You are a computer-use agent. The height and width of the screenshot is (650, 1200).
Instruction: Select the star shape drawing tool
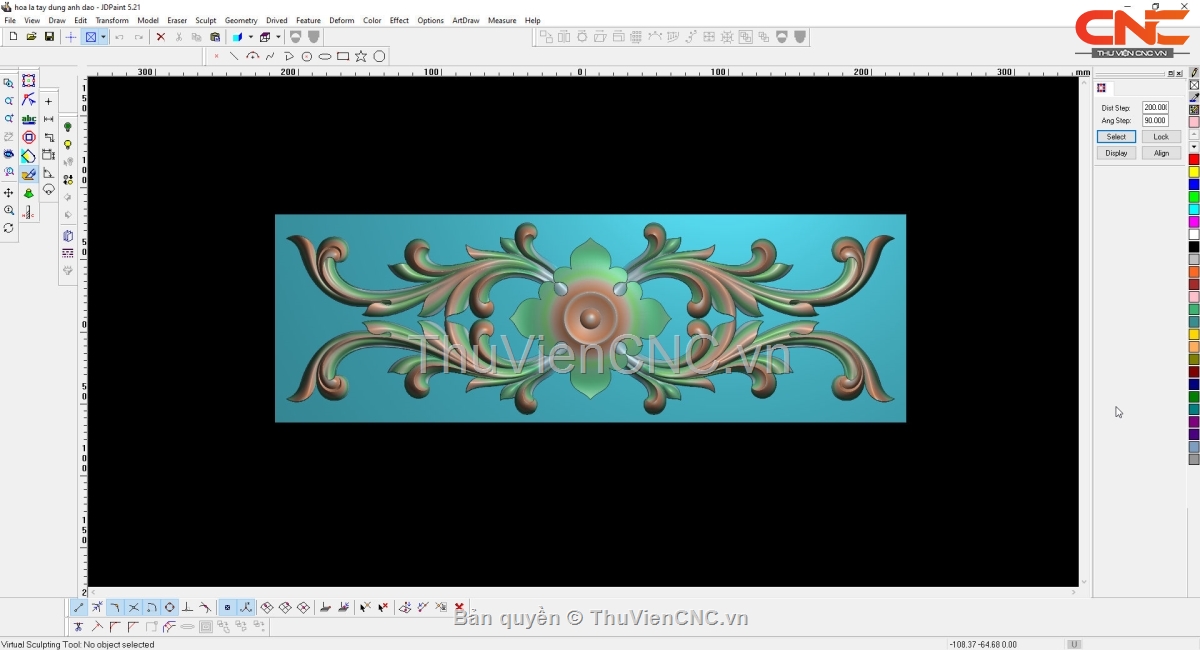tap(361, 56)
